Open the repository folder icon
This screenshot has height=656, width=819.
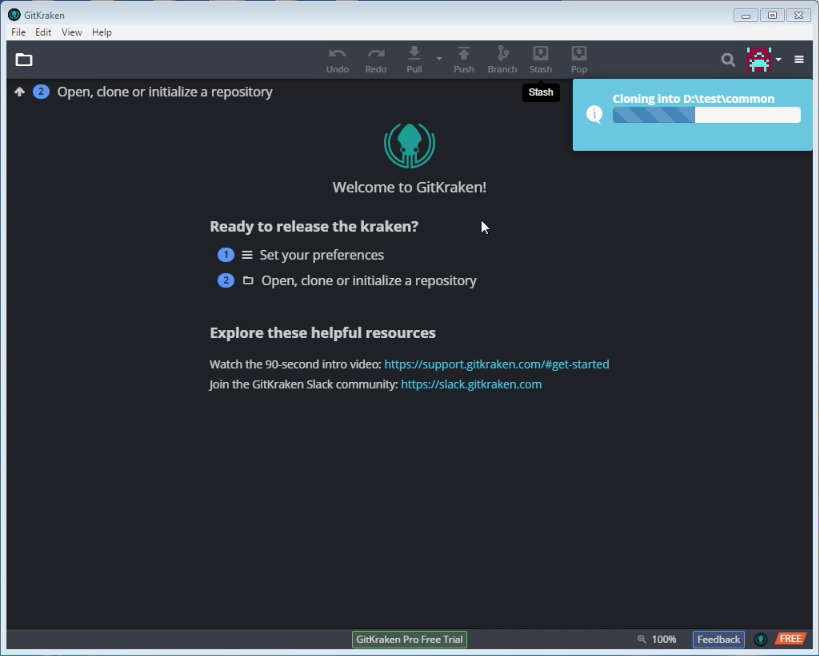pos(24,60)
